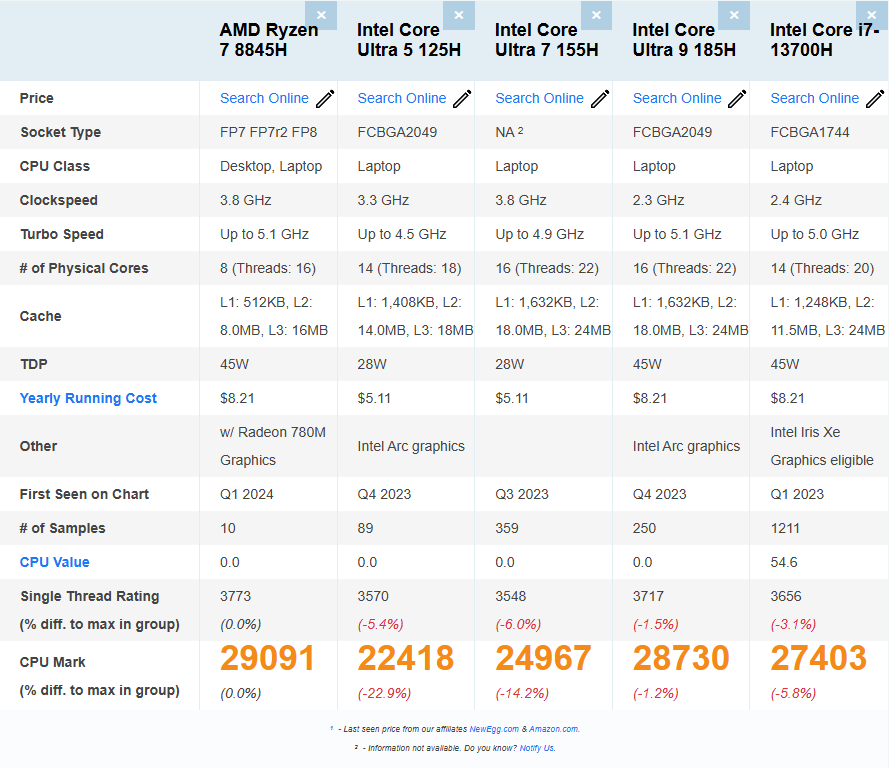This screenshot has height=768, width=889.
Task: Remove Intel Core Ultra 9 185H column
Action: click(x=734, y=15)
